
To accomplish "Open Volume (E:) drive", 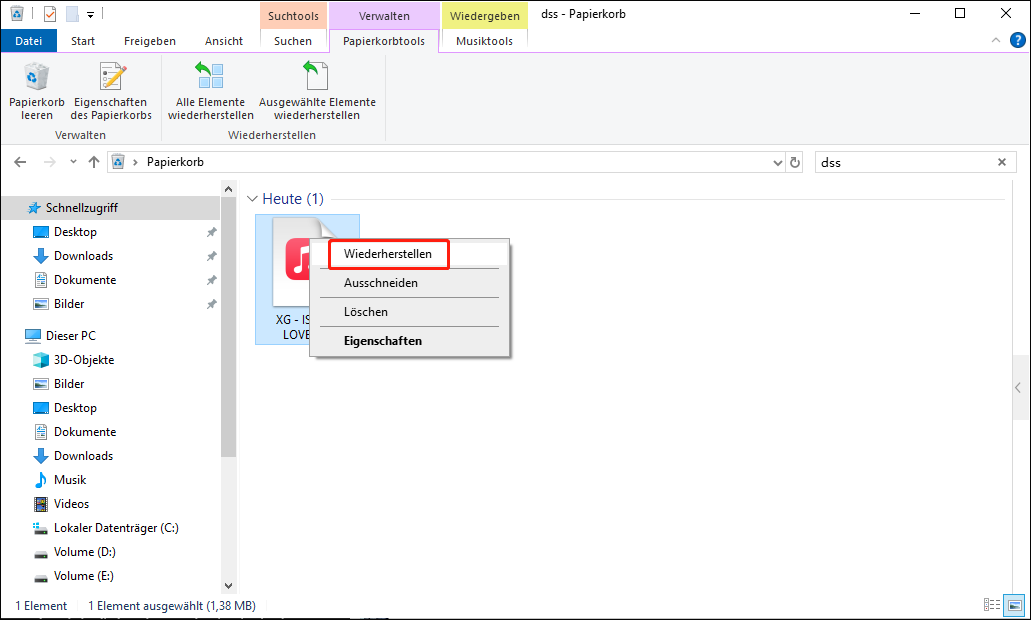I will pos(84,576).
